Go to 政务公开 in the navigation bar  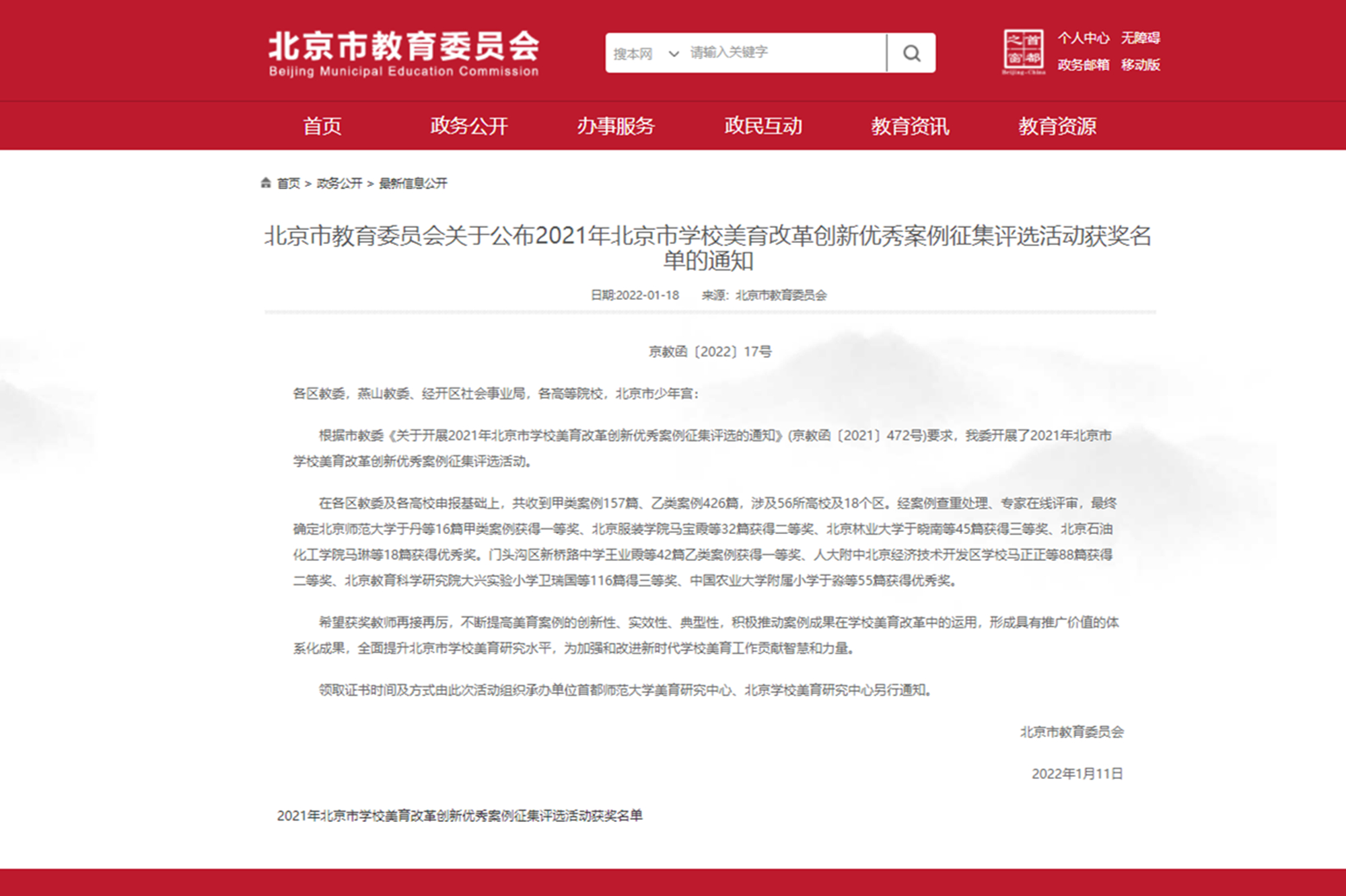pos(468,126)
